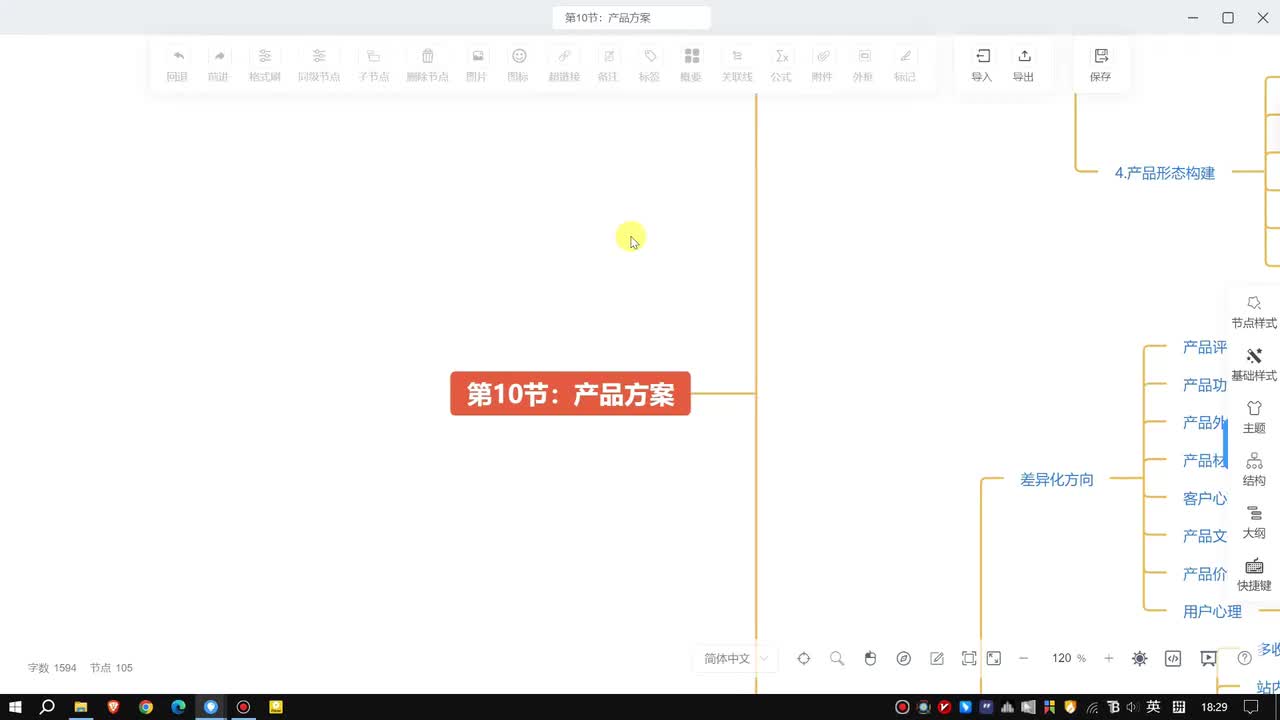Toggle the read-only edit mode icon
The width and height of the screenshot is (1280, 720).
click(x=937, y=658)
